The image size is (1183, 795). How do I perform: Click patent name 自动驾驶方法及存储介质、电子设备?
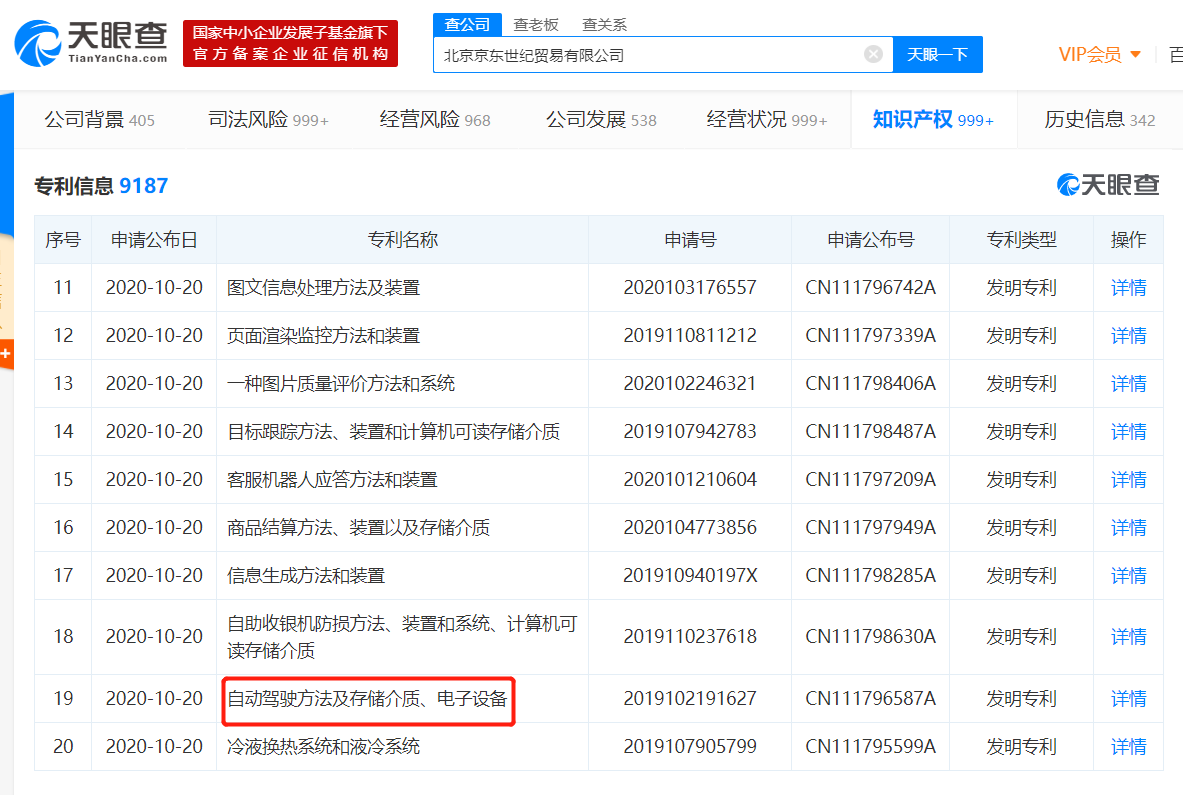click(367, 698)
